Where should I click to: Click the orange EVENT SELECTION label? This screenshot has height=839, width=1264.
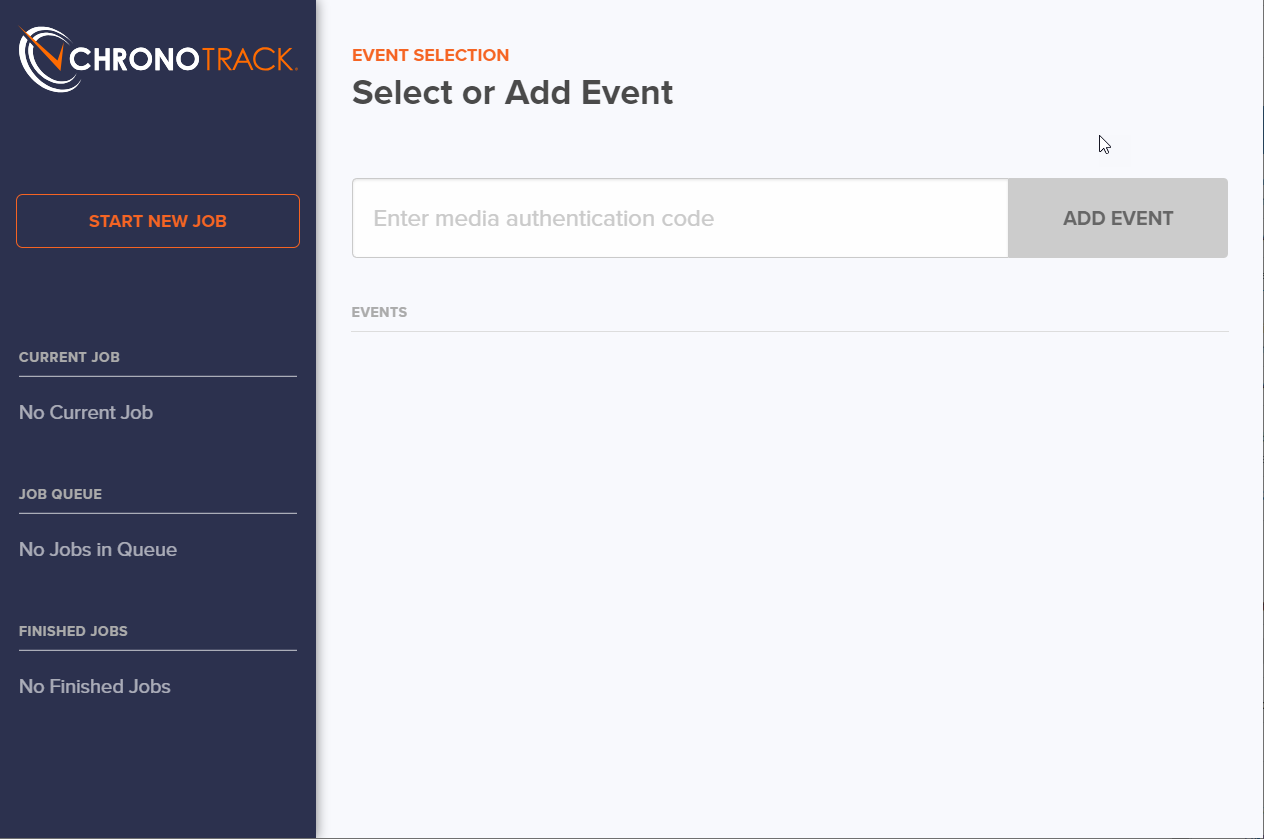point(430,55)
